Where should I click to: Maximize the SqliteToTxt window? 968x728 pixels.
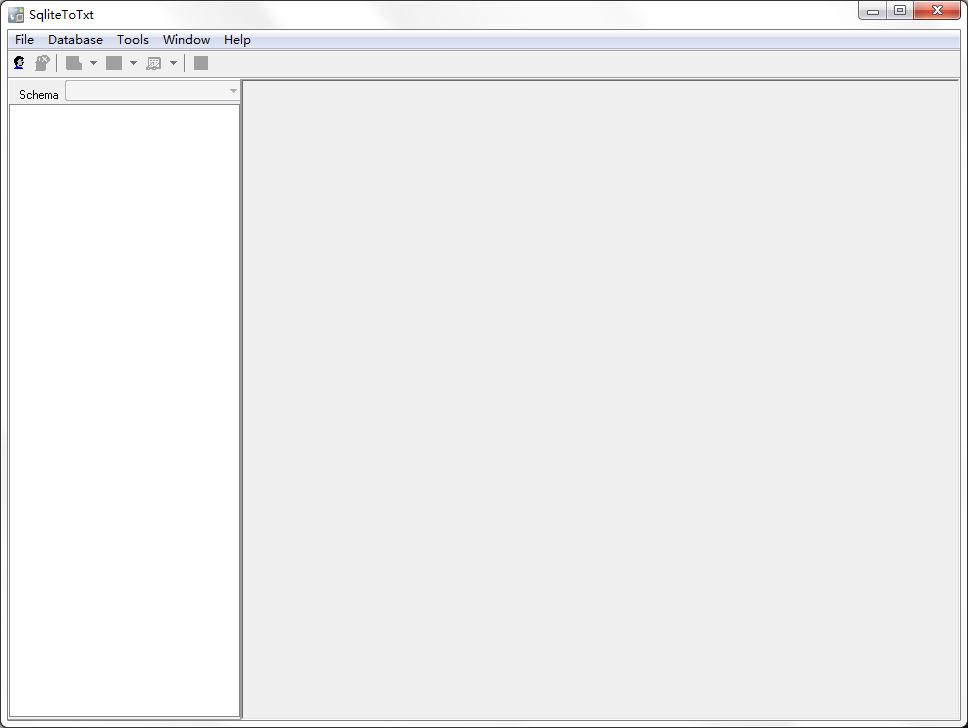pos(900,10)
